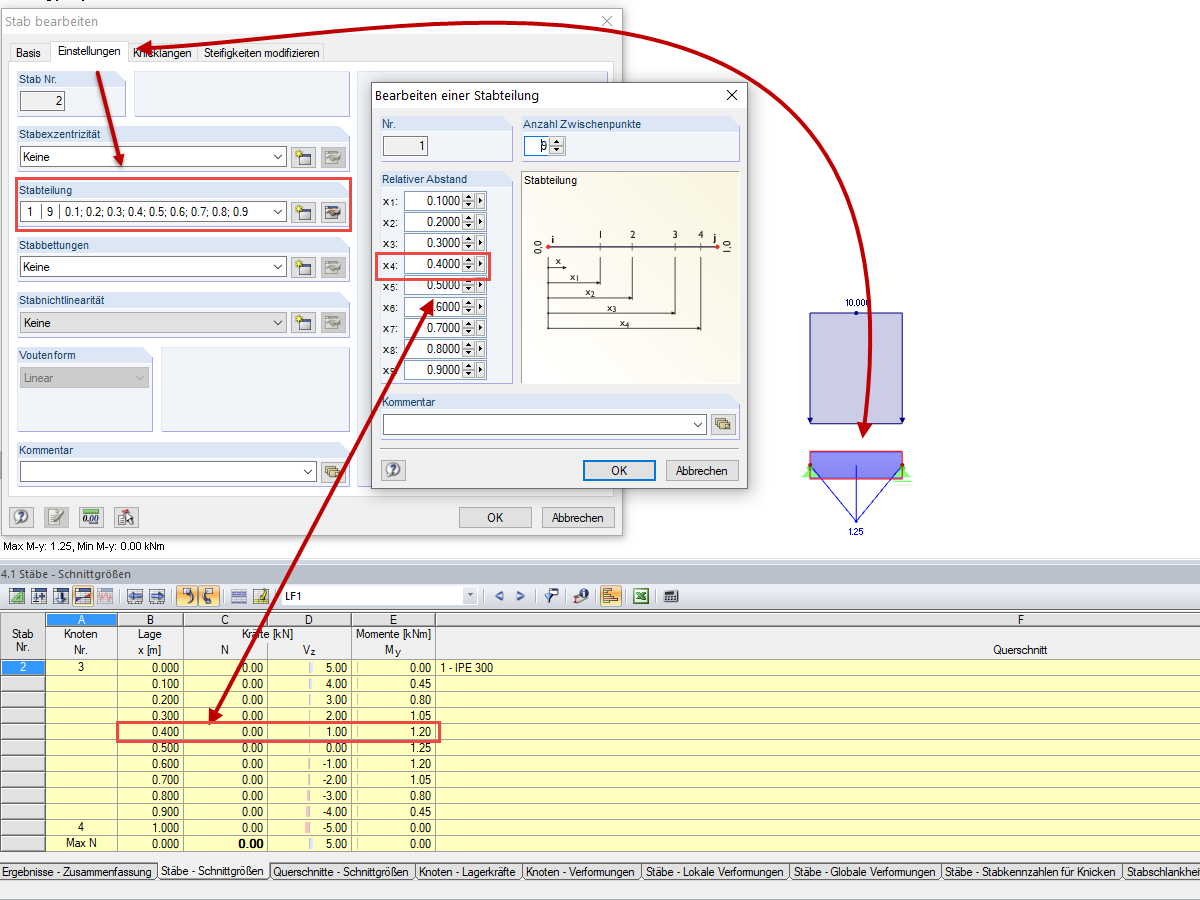Select column E header in table
Image resolution: width=1200 pixels, height=900 pixels.
click(x=393, y=620)
